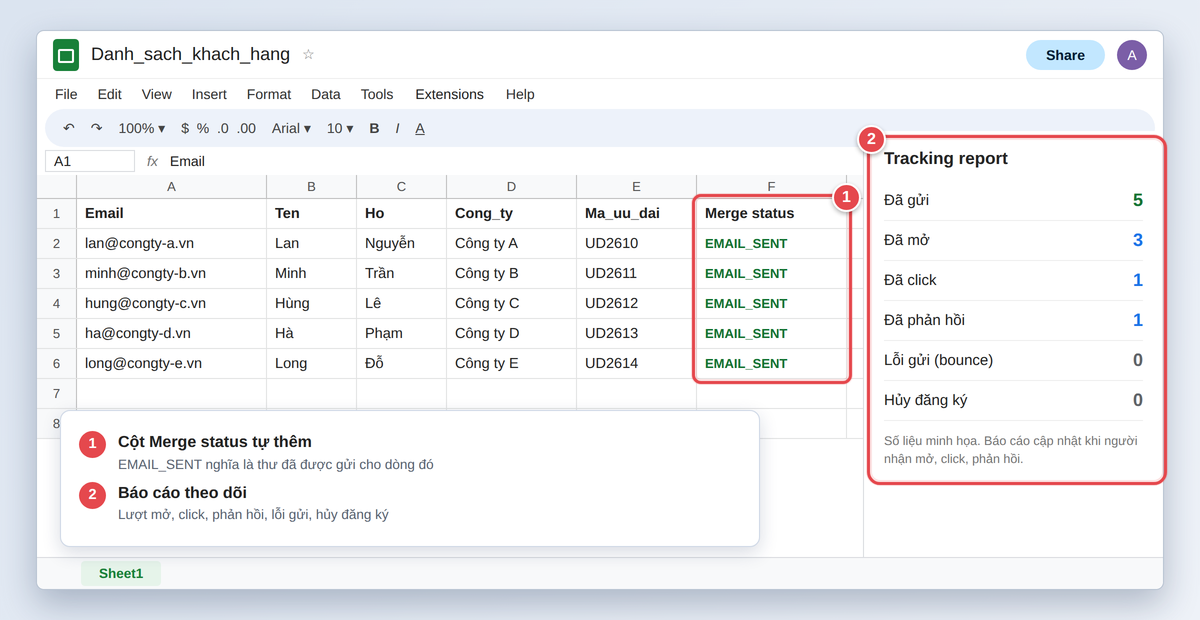
Task: Select the cell Công ty E
Action: pos(512,363)
